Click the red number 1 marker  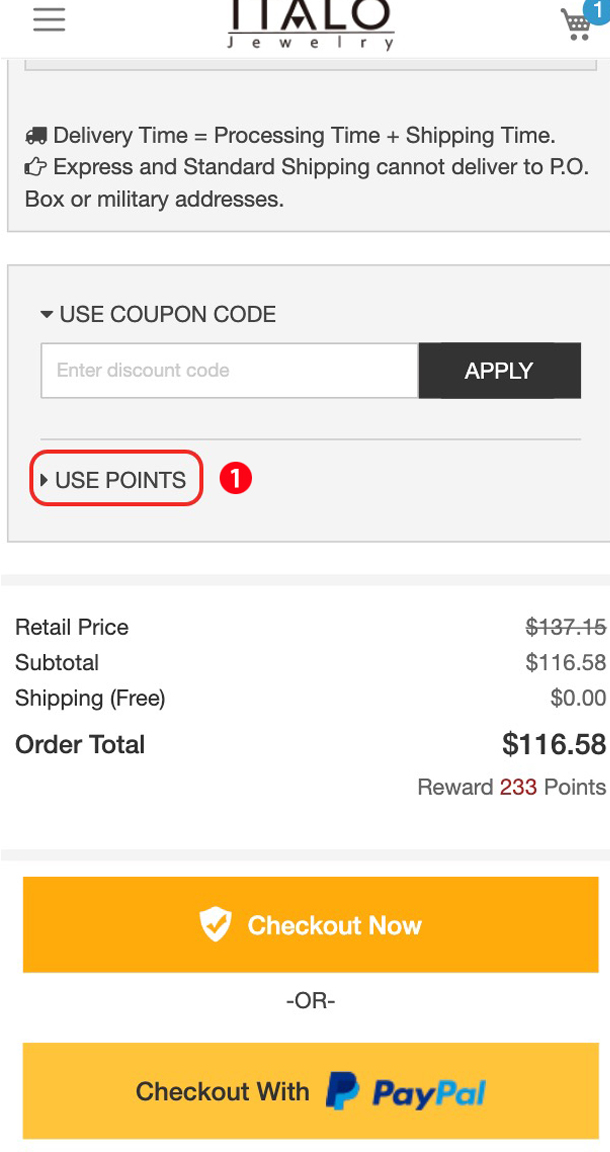235,480
